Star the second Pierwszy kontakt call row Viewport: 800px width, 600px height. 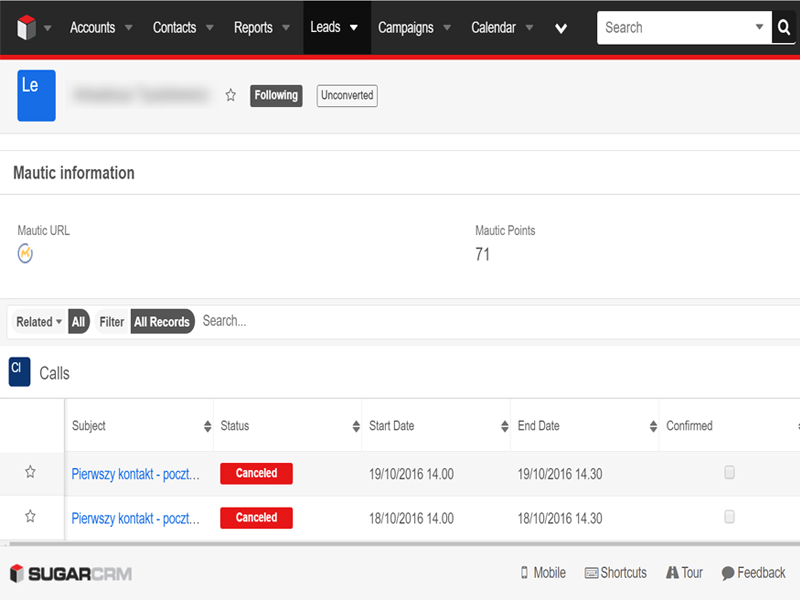point(30,517)
